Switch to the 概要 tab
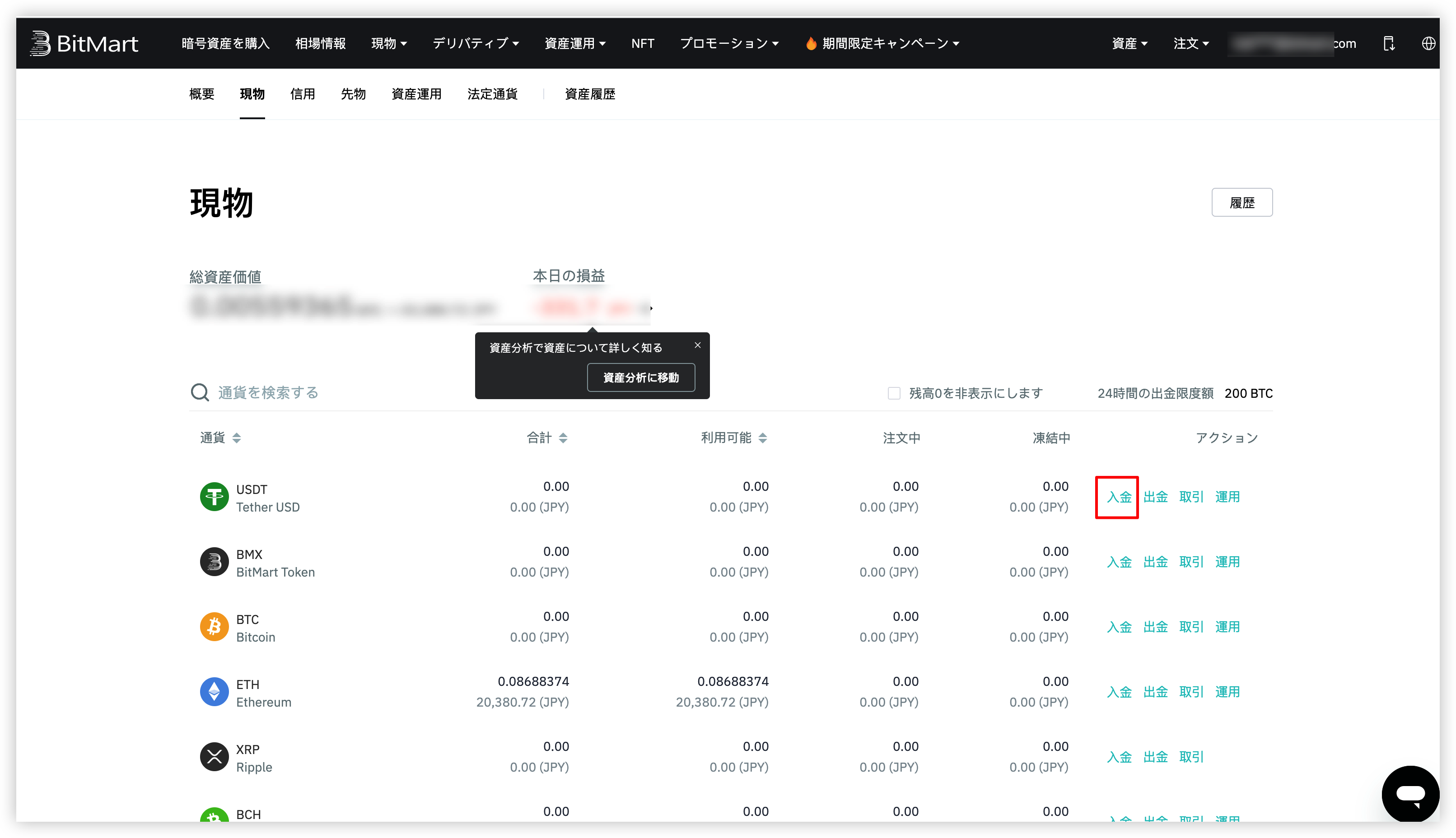This screenshot has height=838, width=1456. pyautogui.click(x=201, y=94)
